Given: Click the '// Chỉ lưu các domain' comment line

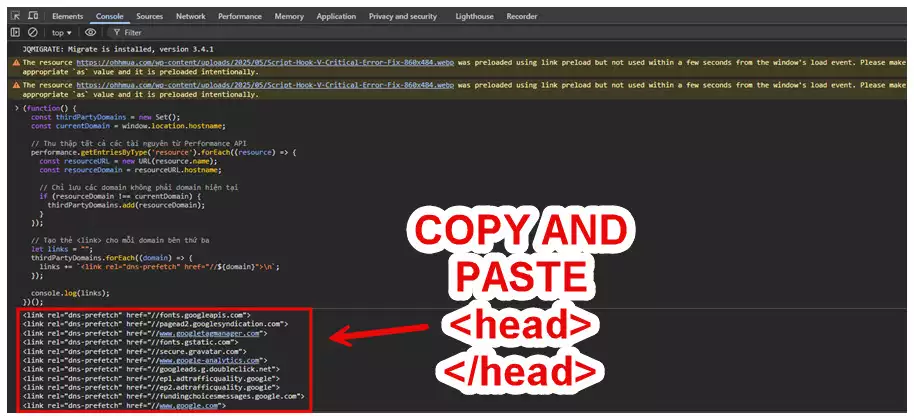Looking at the screenshot, I should (139, 188).
